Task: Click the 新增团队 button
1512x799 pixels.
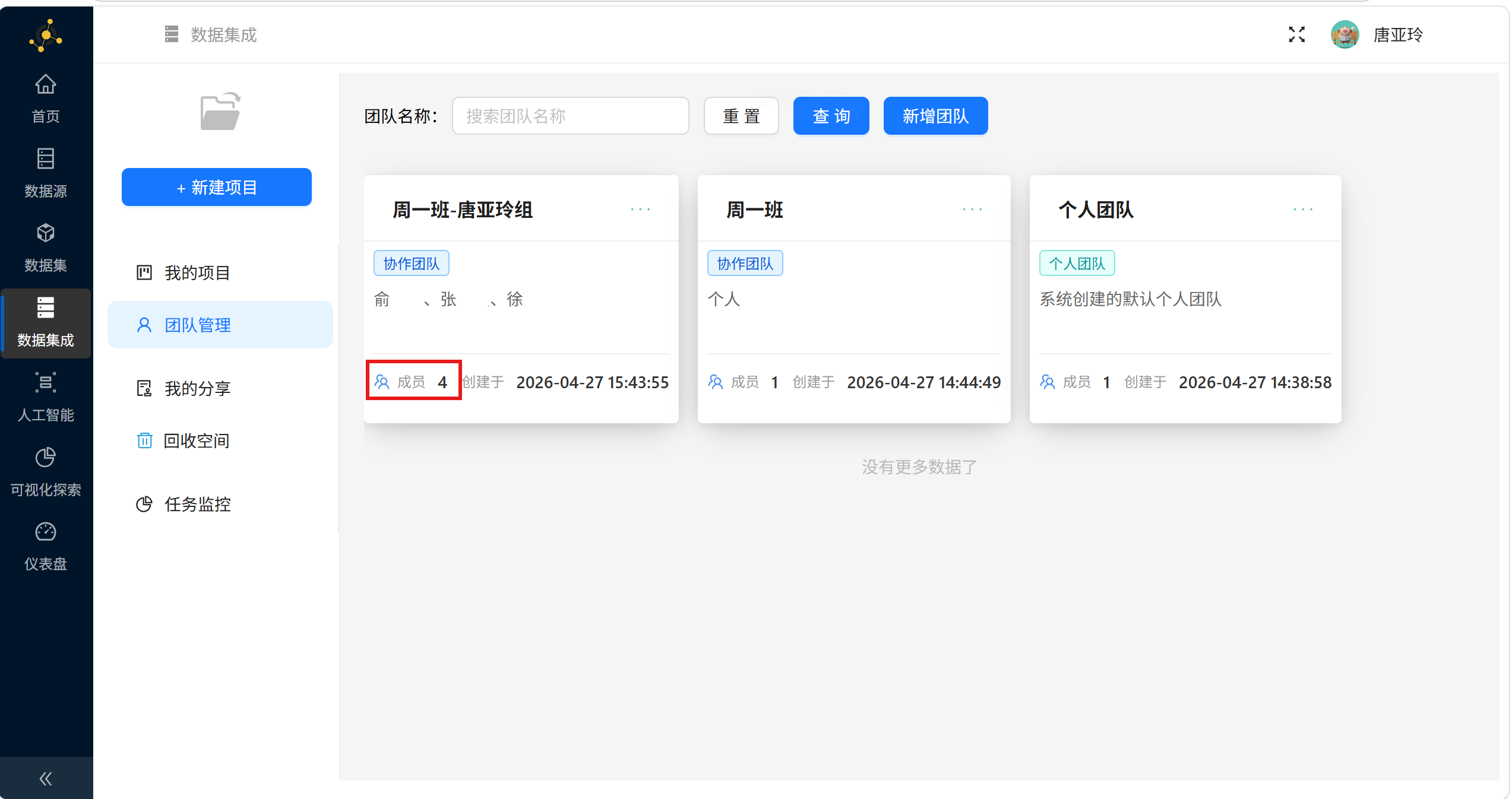Action: (x=935, y=116)
